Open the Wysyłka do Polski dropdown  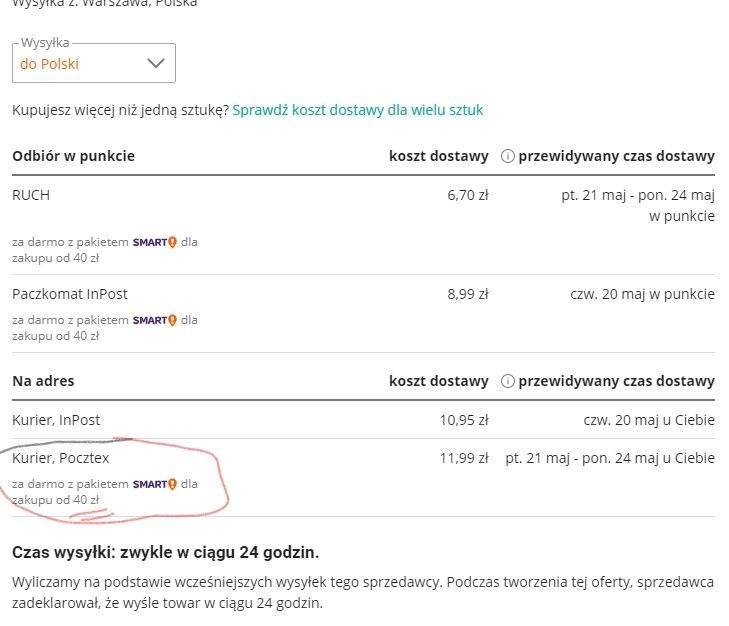click(93, 63)
